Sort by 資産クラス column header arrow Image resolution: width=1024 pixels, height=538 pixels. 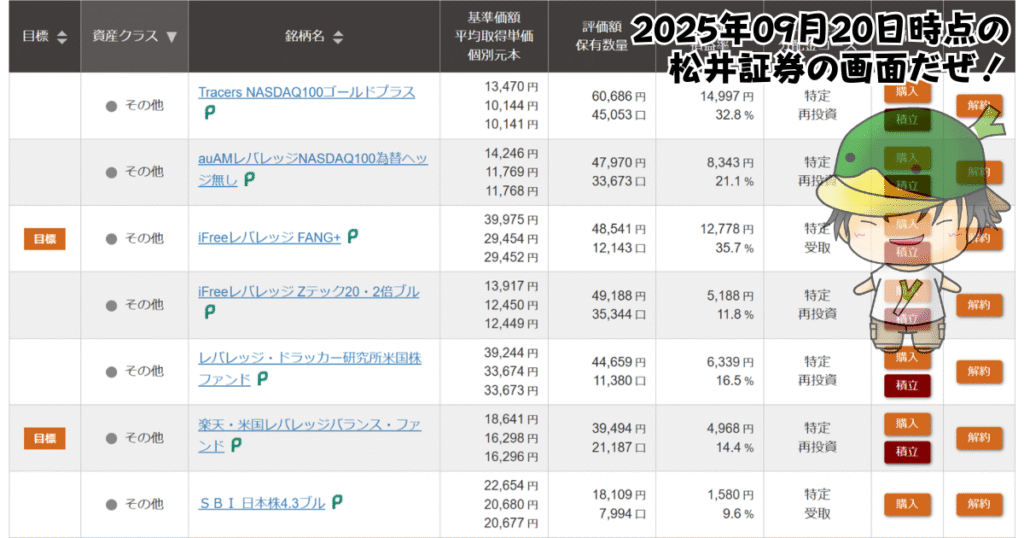tap(172, 37)
